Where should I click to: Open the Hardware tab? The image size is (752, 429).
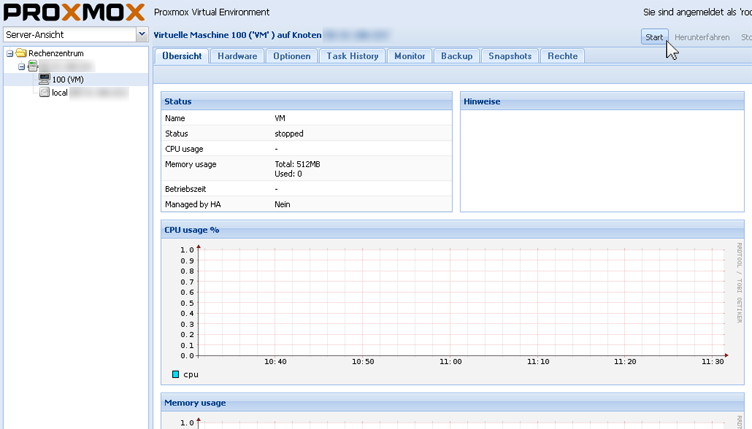point(237,56)
